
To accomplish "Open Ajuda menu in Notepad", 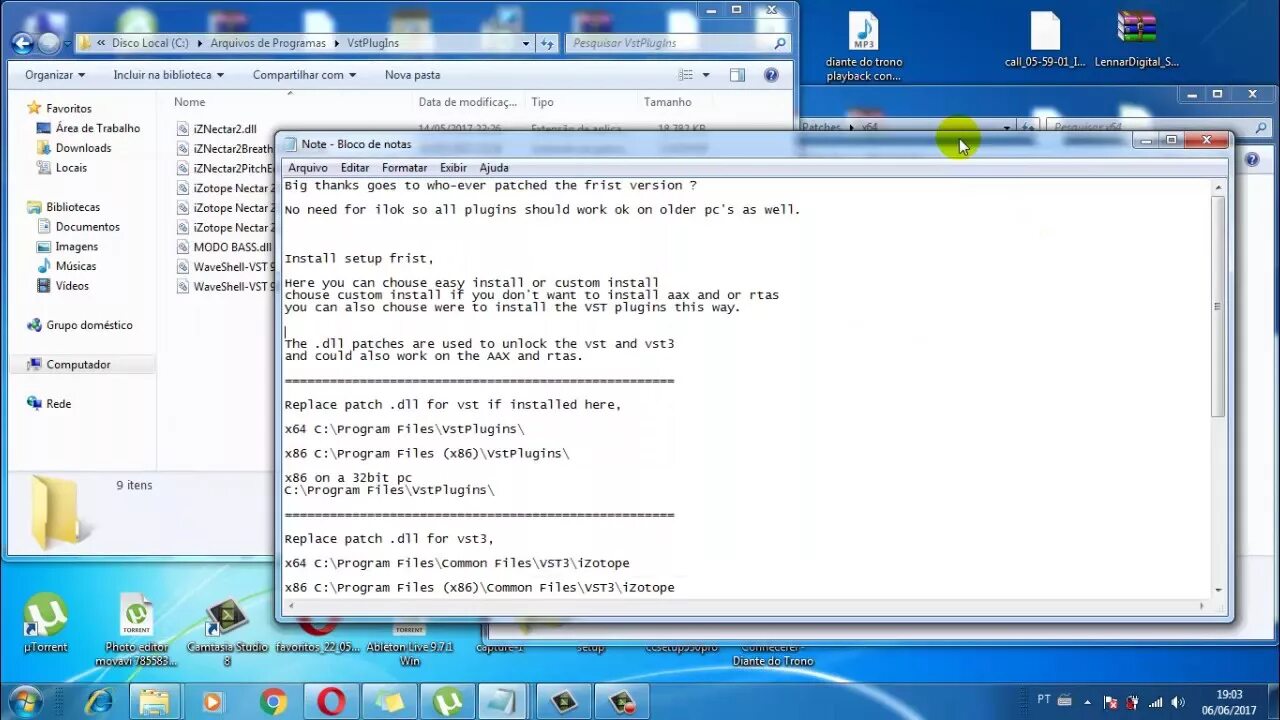I will point(494,168).
